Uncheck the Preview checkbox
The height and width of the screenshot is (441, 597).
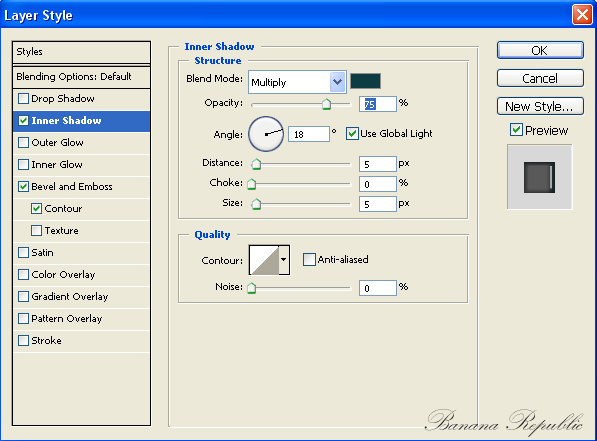pyautogui.click(x=516, y=130)
